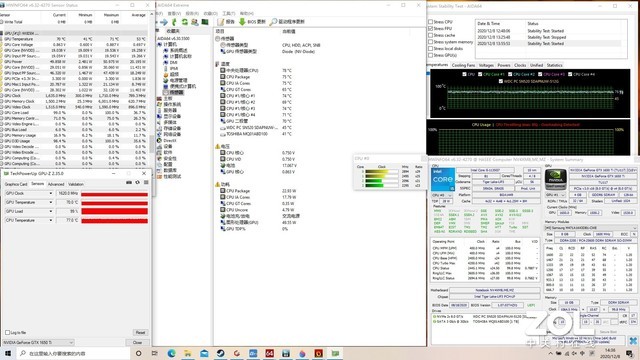Click the Windows taskbar search box
Viewport: 640px width, 360px height.
coord(73,353)
